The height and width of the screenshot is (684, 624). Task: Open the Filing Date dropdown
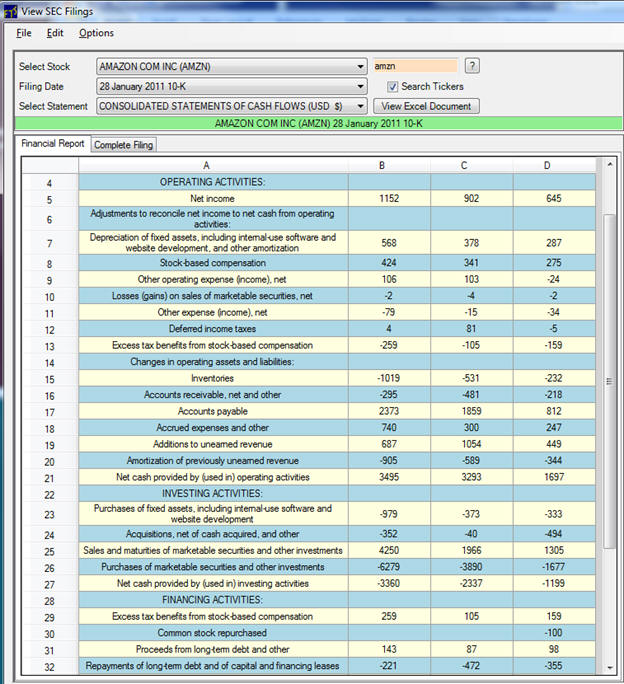tap(360, 86)
